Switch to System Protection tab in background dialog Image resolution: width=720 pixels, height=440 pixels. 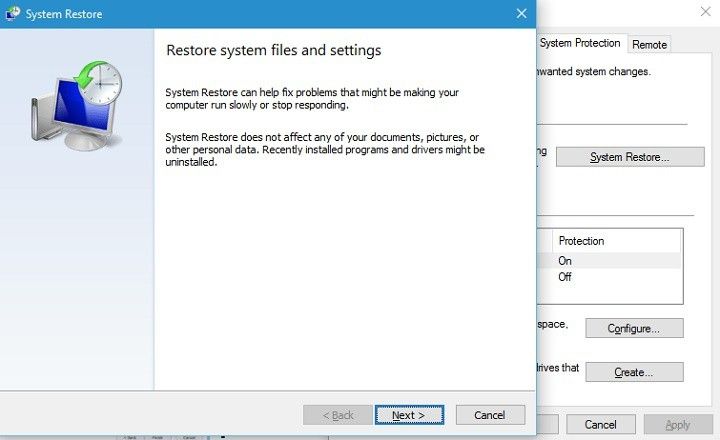[x=580, y=43]
